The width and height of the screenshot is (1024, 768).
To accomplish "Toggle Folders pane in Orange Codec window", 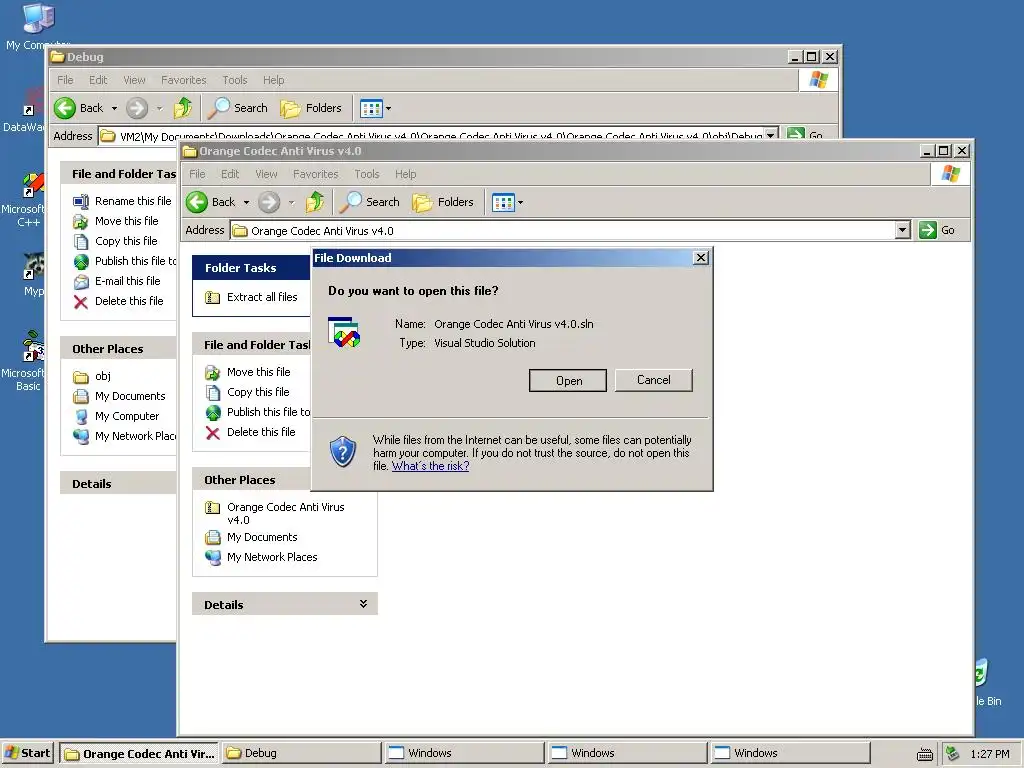I will [443, 202].
